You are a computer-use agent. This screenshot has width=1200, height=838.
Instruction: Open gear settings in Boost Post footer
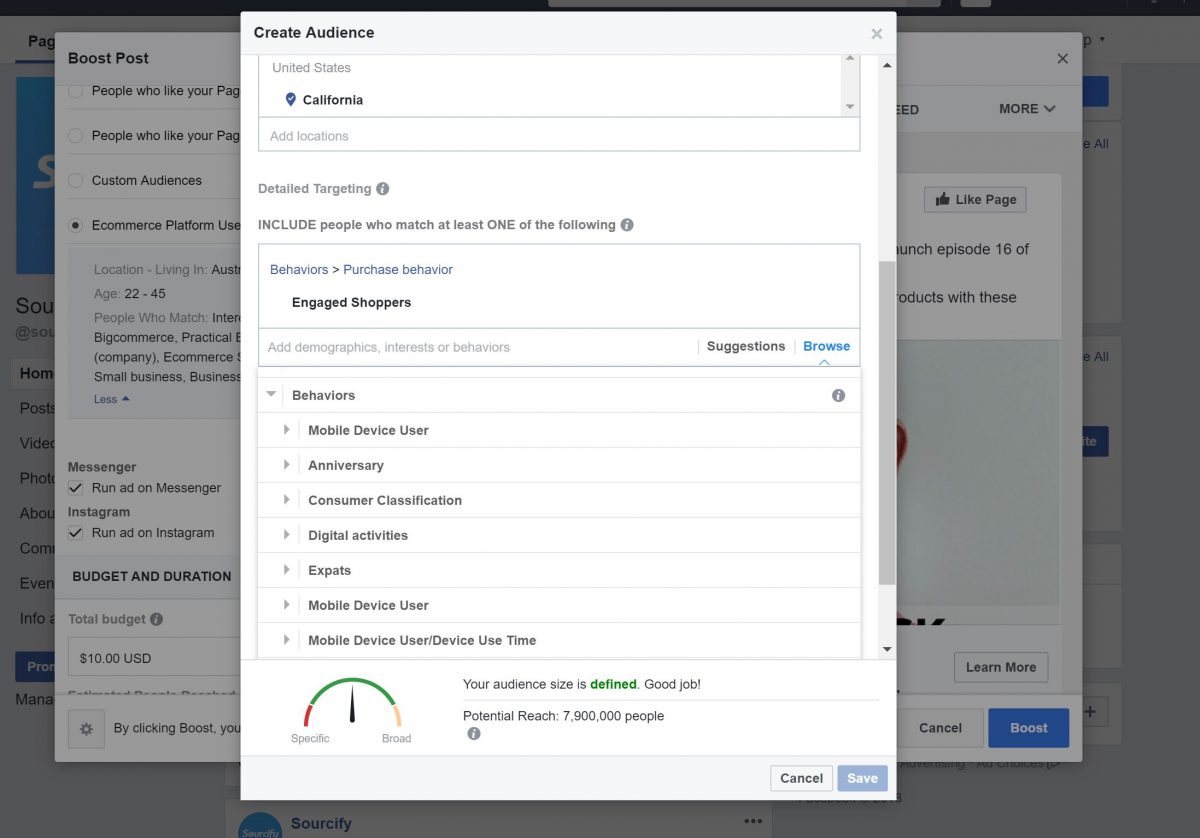pos(86,728)
